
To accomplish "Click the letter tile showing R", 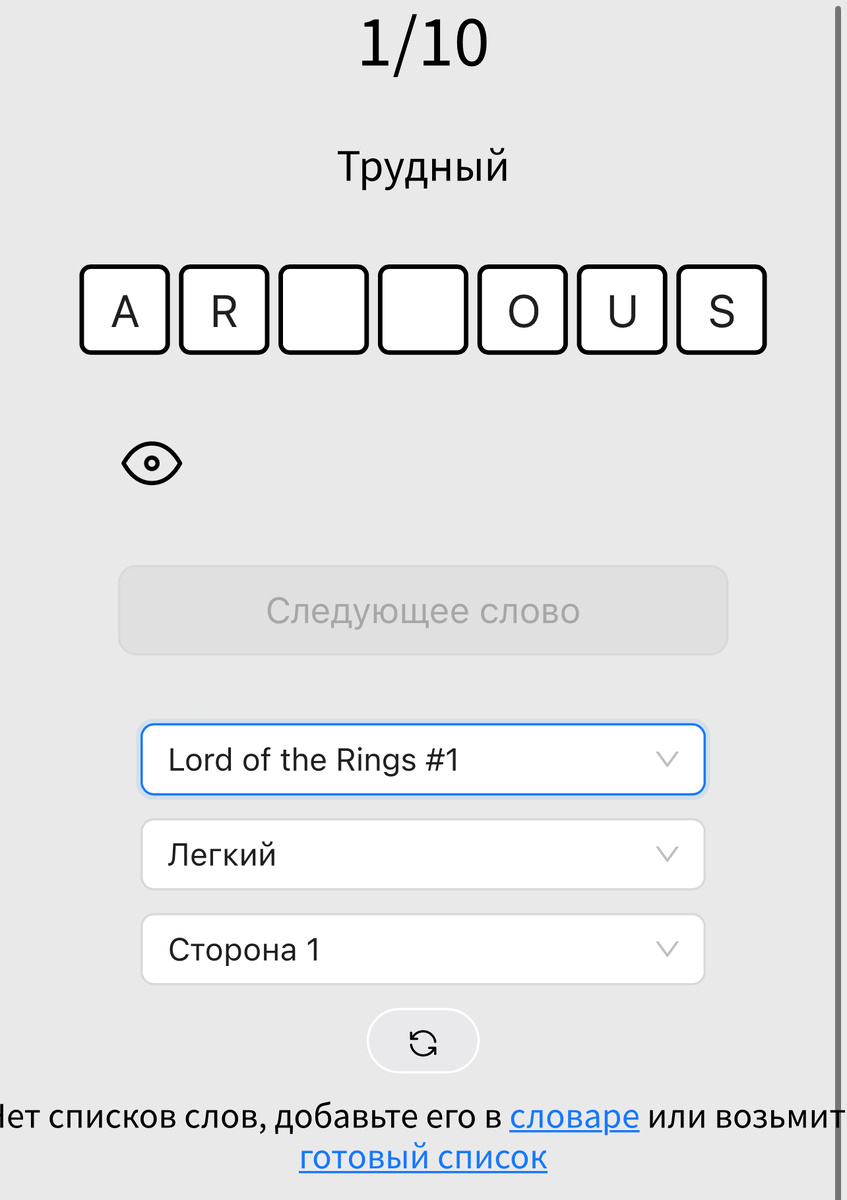I will (x=223, y=310).
